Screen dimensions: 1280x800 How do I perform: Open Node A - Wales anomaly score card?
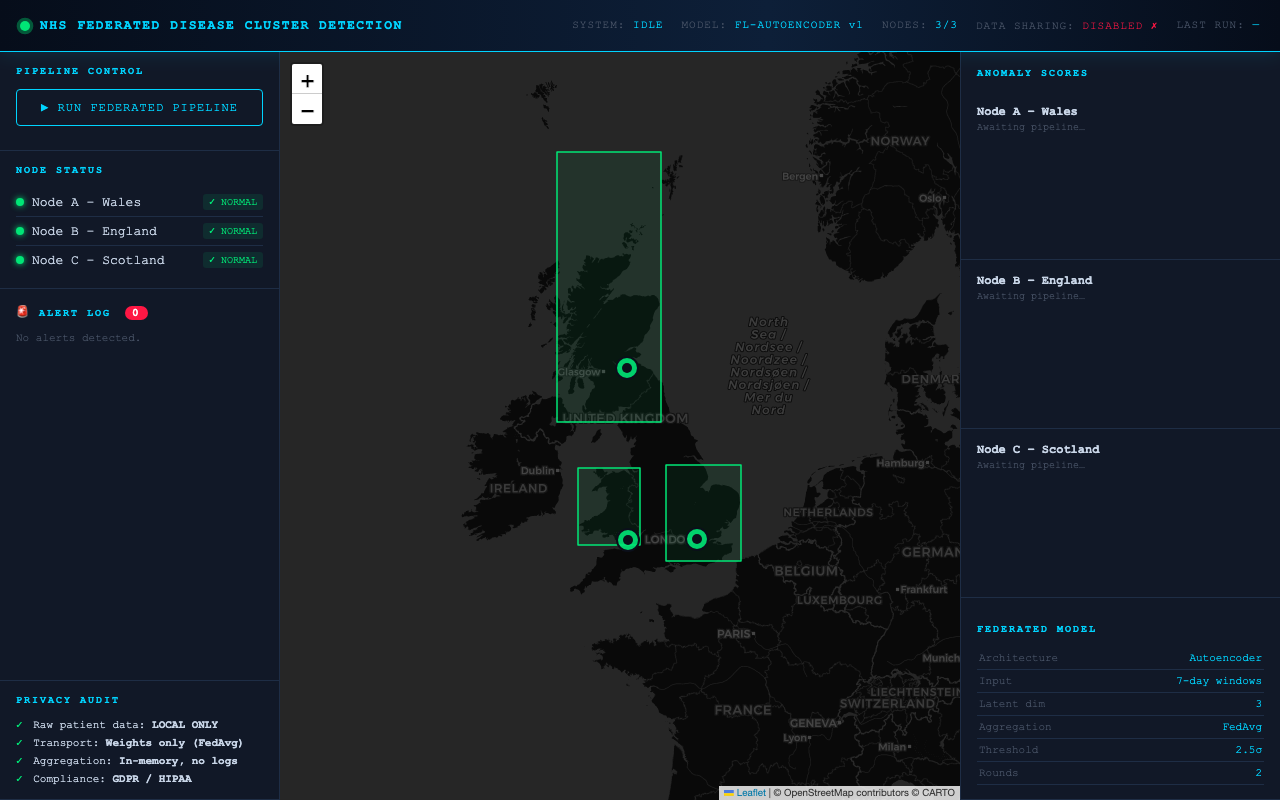(1120, 175)
